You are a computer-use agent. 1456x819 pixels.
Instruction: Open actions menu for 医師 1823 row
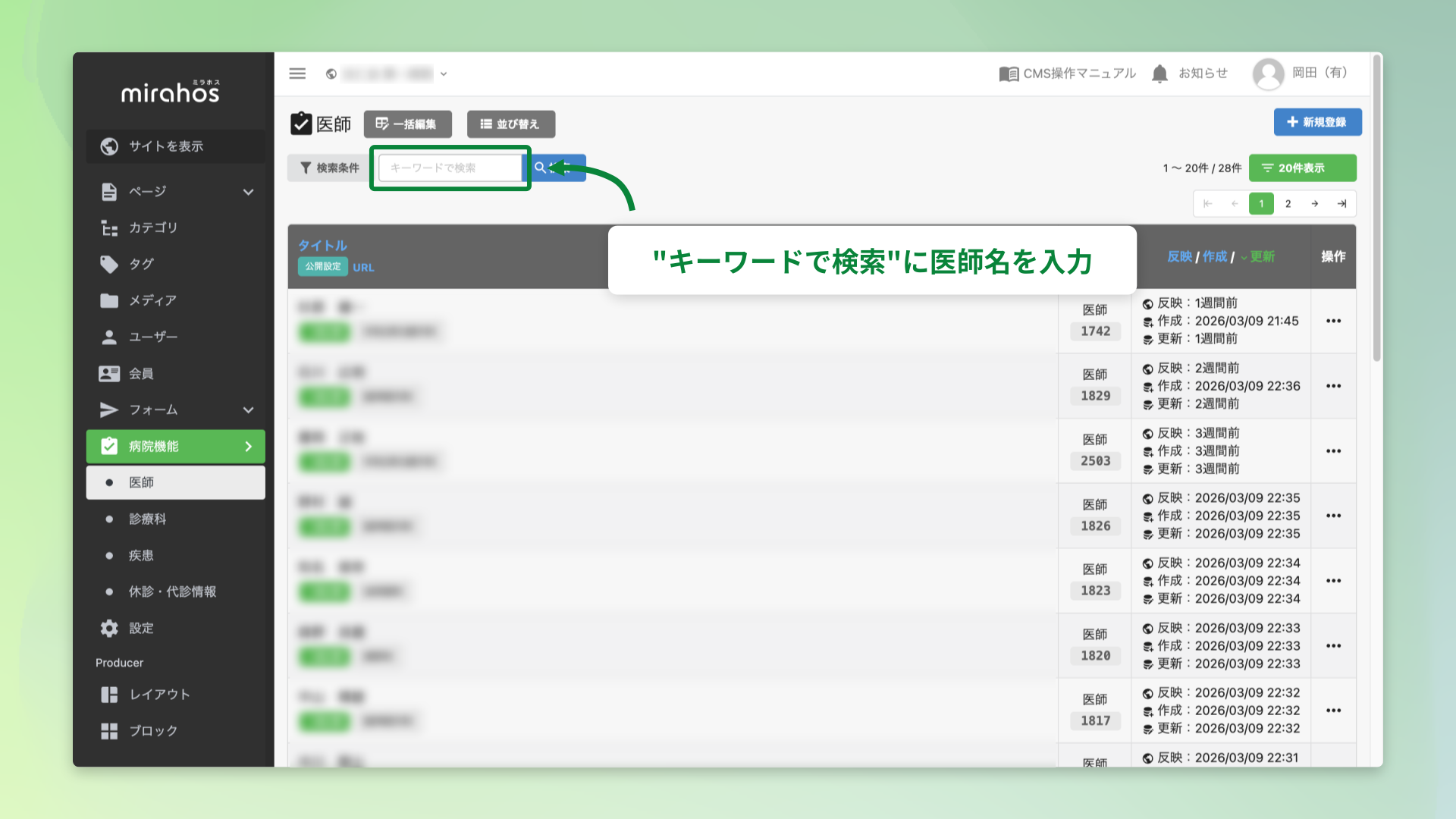click(x=1334, y=581)
